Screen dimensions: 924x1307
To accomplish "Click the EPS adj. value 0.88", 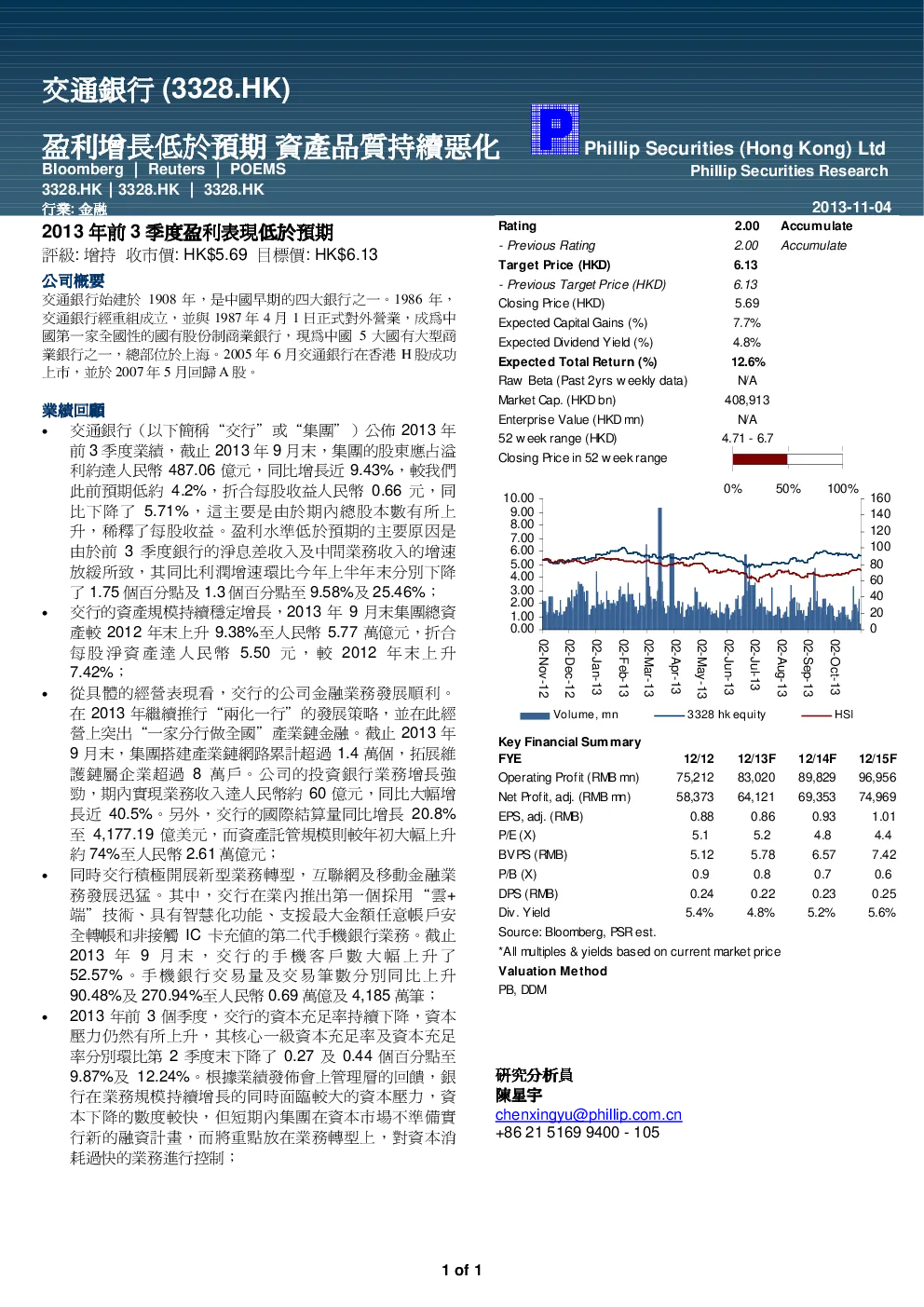I will pyautogui.click(x=702, y=817).
